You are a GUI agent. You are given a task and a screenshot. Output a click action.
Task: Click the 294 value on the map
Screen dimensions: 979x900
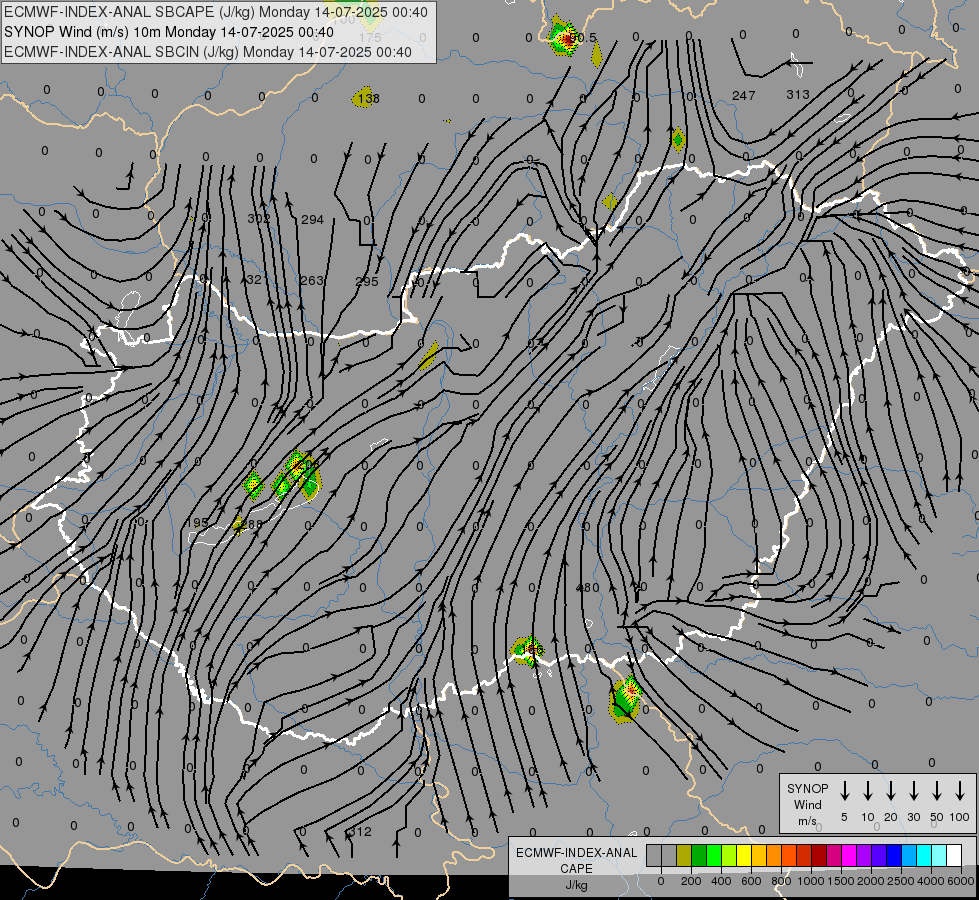coord(312,220)
